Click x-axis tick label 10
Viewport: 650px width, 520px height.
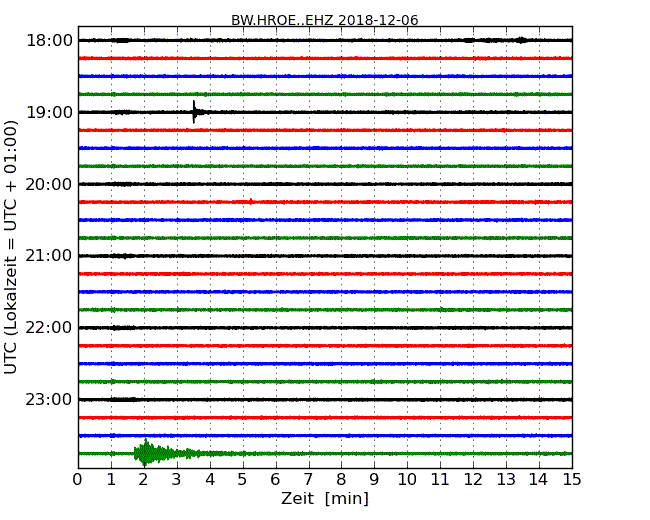click(x=407, y=479)
